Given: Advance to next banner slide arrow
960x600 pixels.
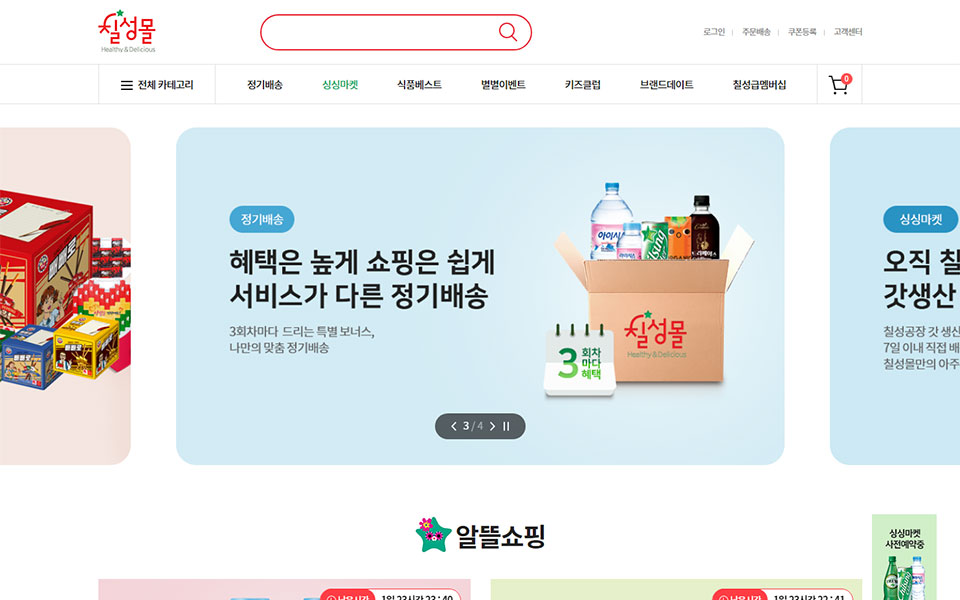Looking at the screenshot, I should (492, 426).
